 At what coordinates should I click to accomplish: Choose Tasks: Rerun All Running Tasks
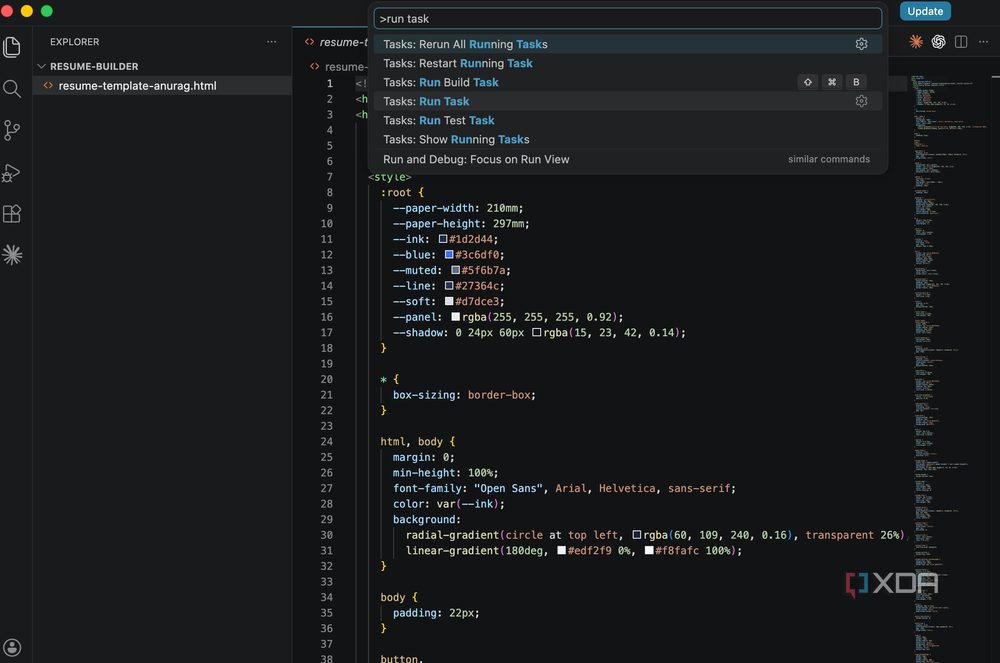628,44
